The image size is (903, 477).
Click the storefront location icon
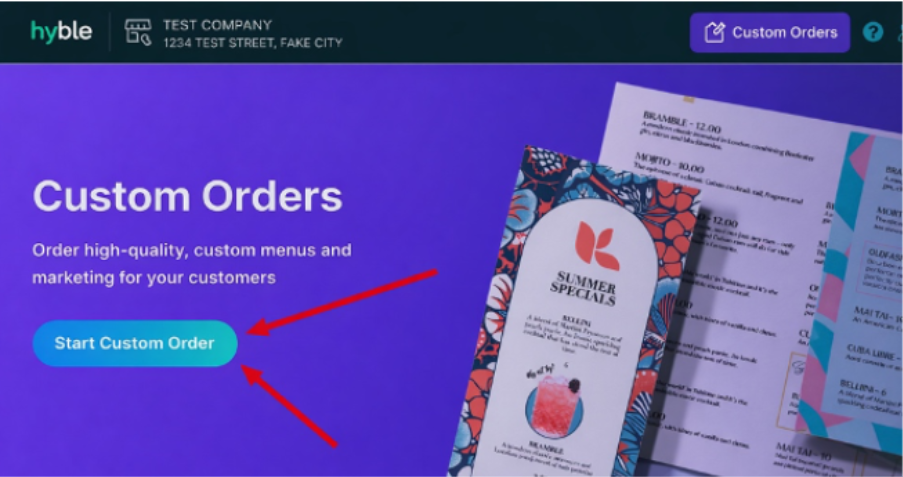[138, 32]
